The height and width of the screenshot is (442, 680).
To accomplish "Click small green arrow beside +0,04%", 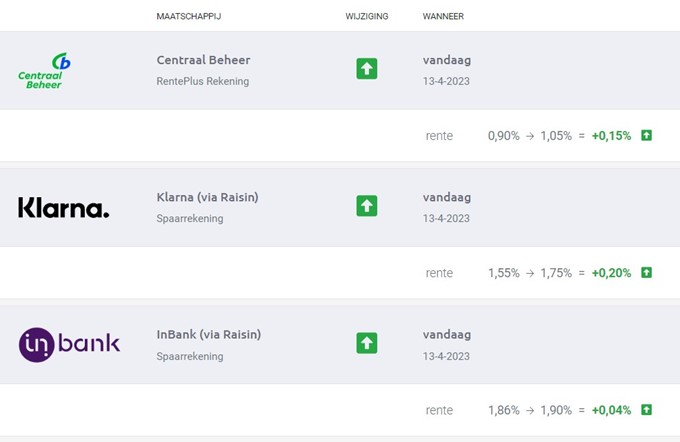I will tap(646, 409).
